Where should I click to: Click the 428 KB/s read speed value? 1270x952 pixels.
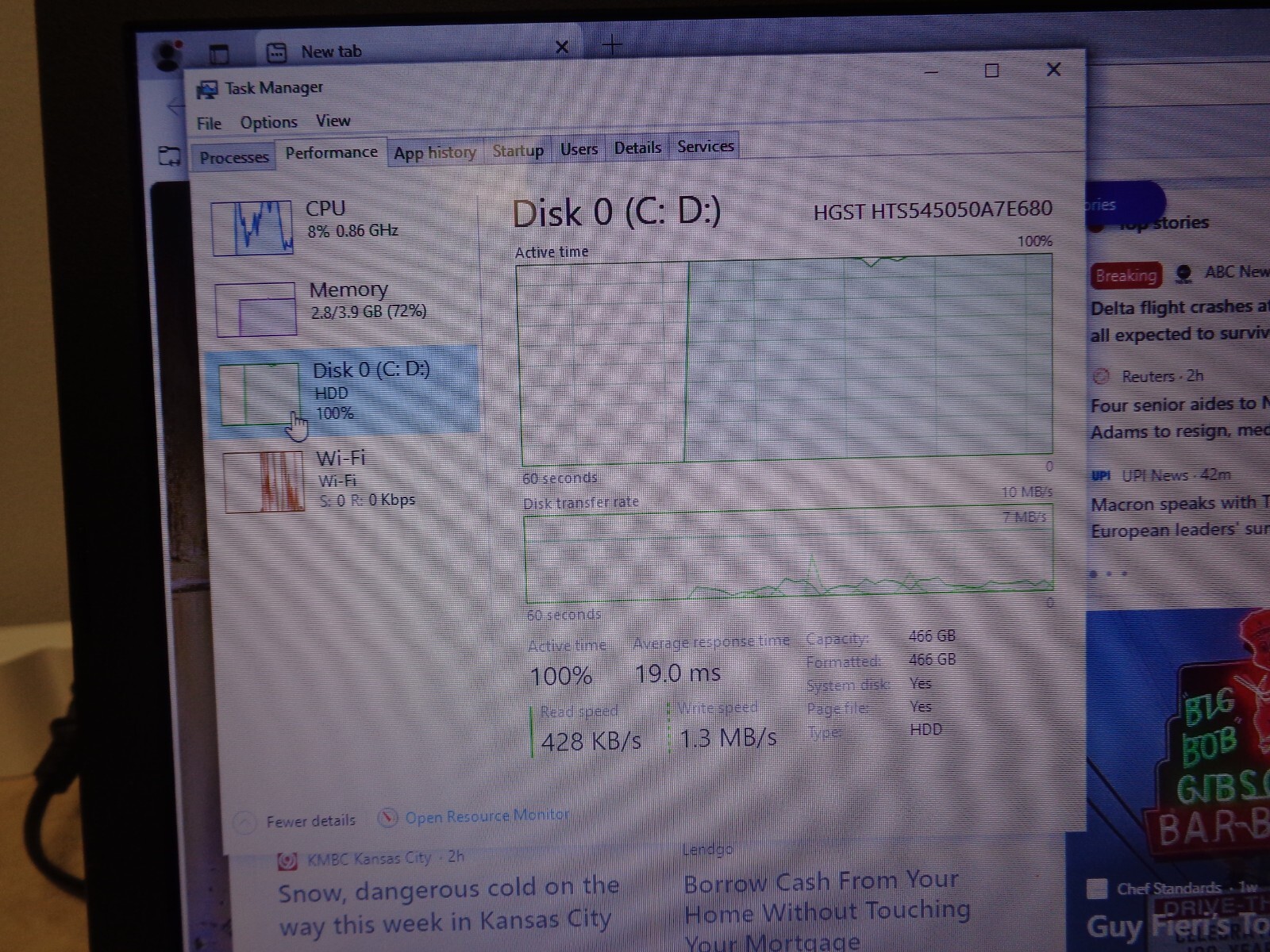point(591,741)
